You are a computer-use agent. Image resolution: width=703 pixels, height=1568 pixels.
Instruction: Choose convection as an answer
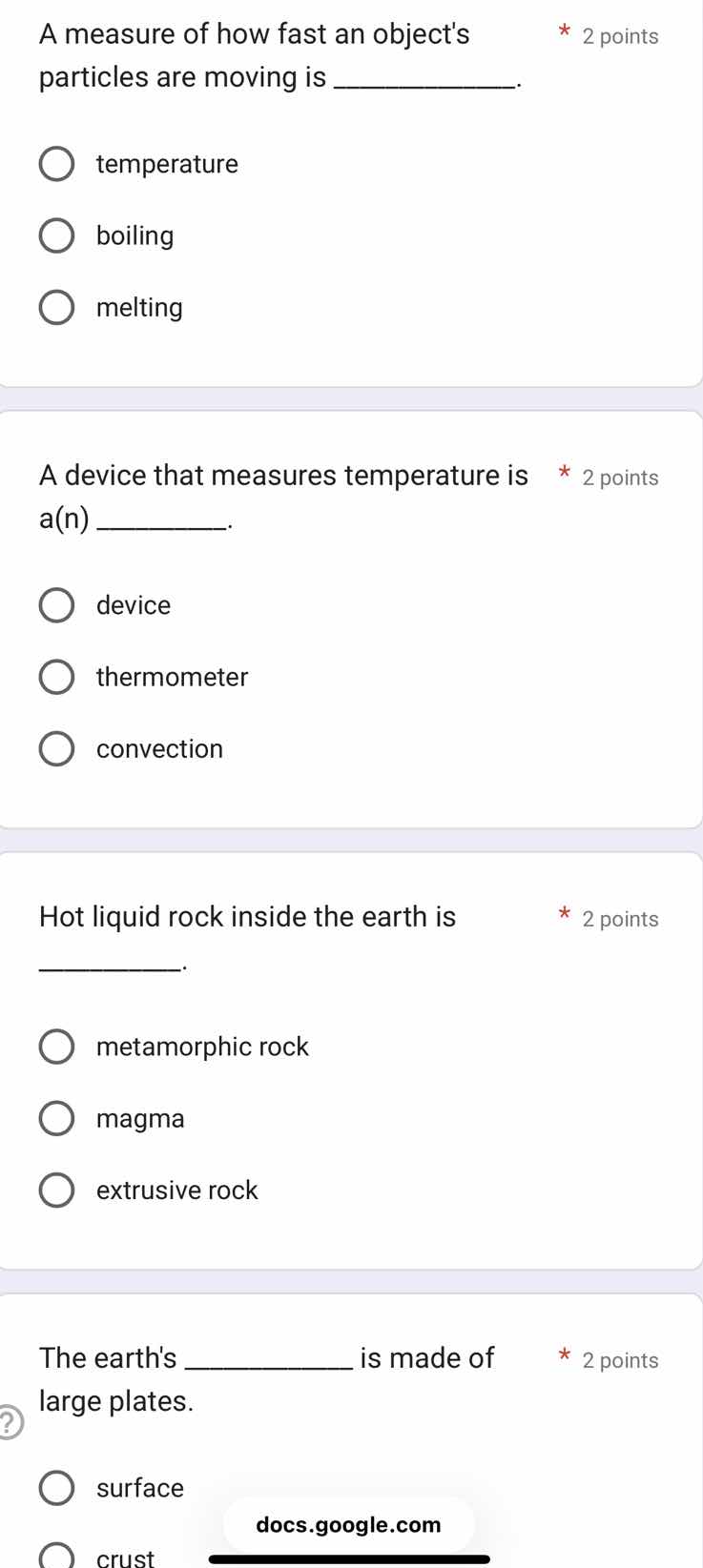coord(56,748)
